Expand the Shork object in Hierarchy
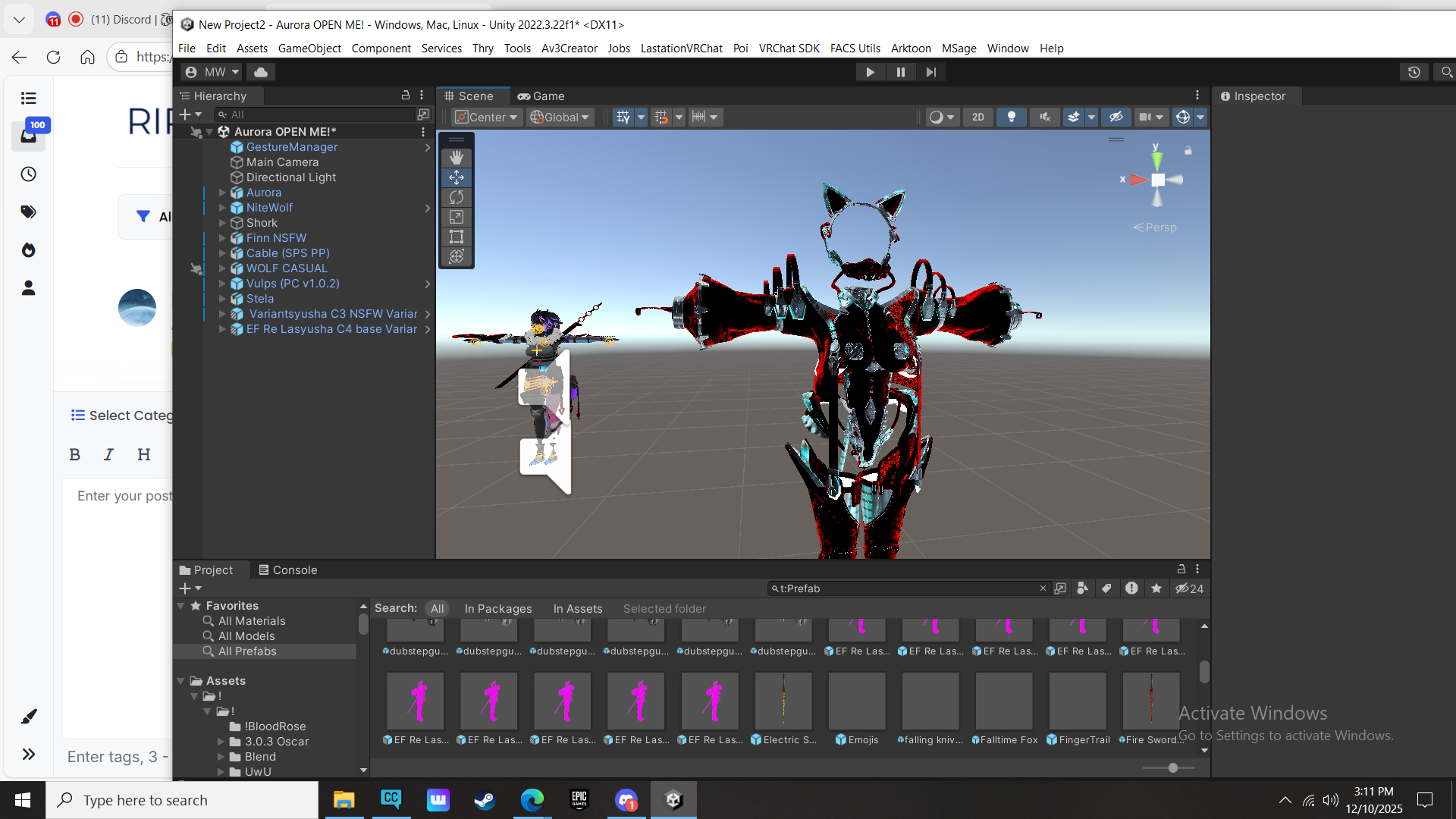The image size is (1456, 819). point(222,223)
